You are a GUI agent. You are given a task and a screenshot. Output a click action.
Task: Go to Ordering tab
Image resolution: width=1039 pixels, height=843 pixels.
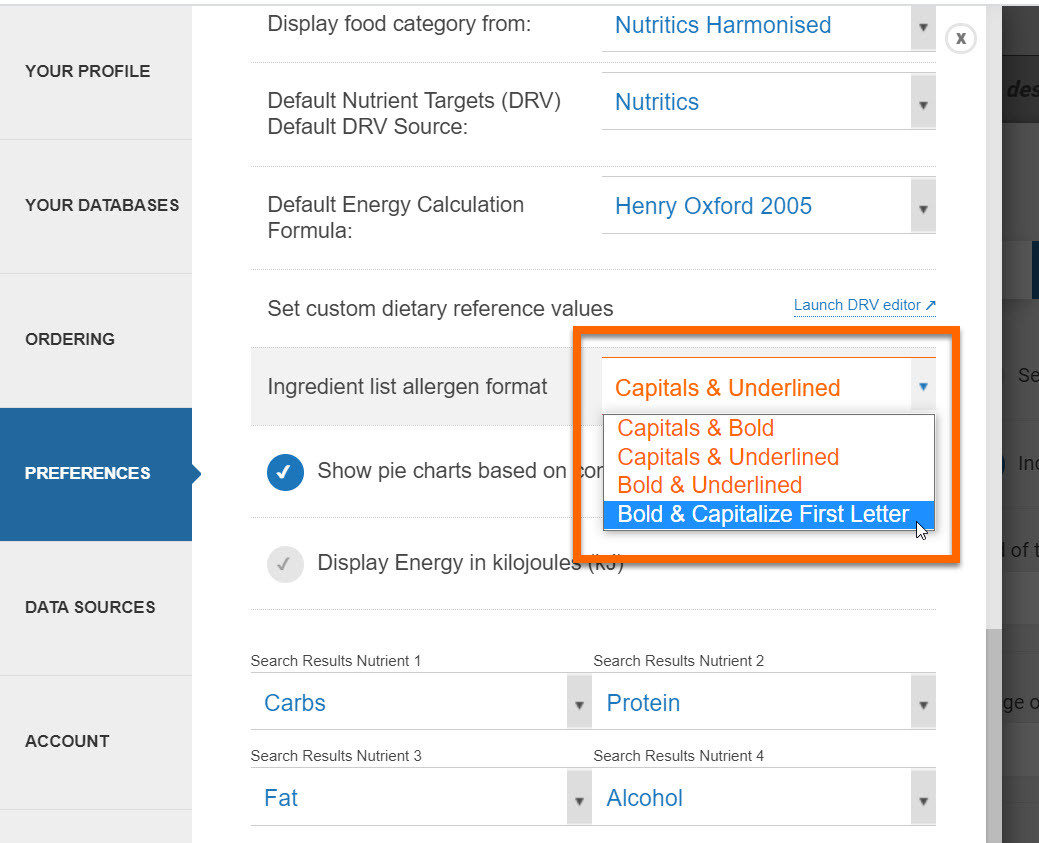pos(70,339)
